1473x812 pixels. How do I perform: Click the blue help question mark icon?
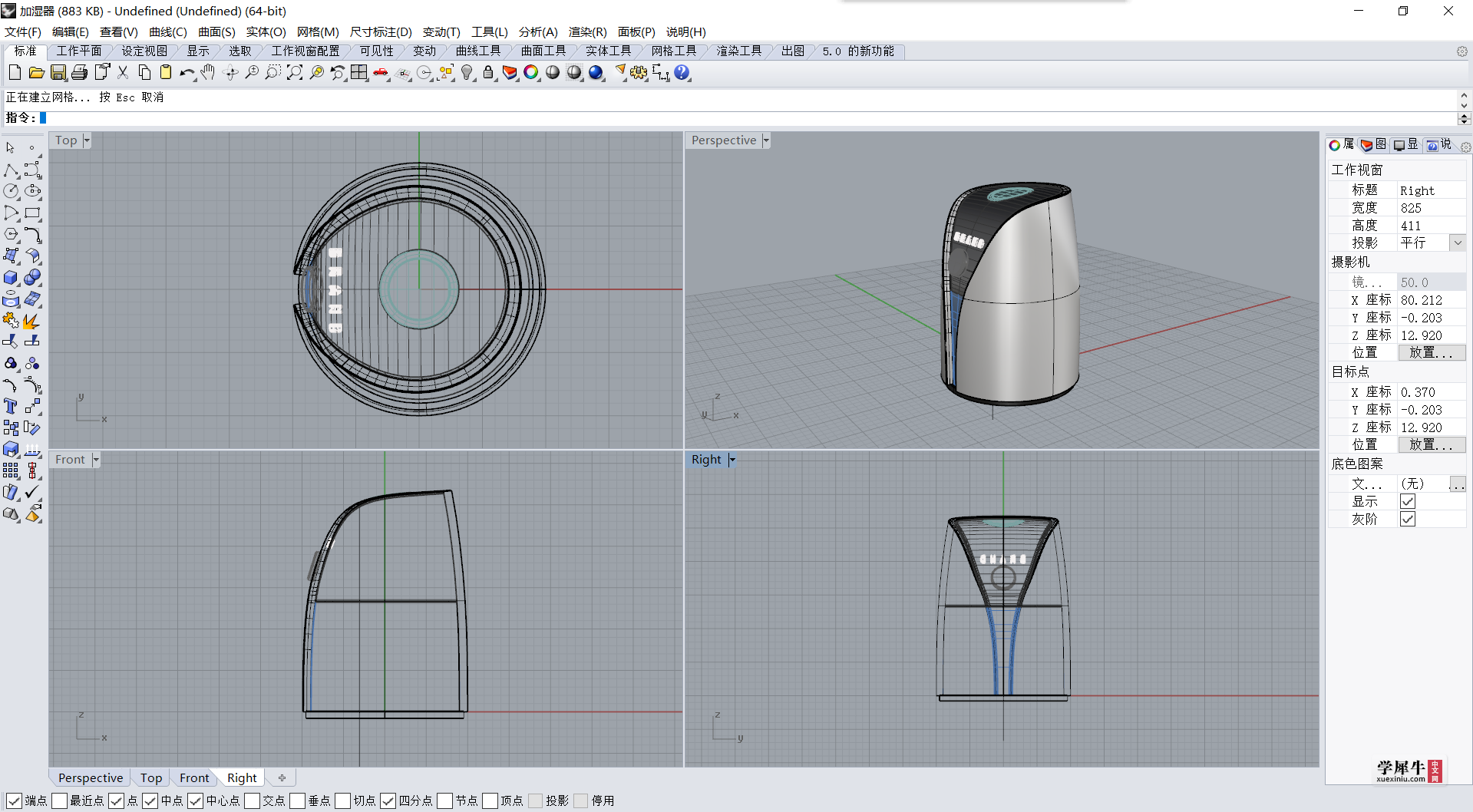tap(682, 73)
